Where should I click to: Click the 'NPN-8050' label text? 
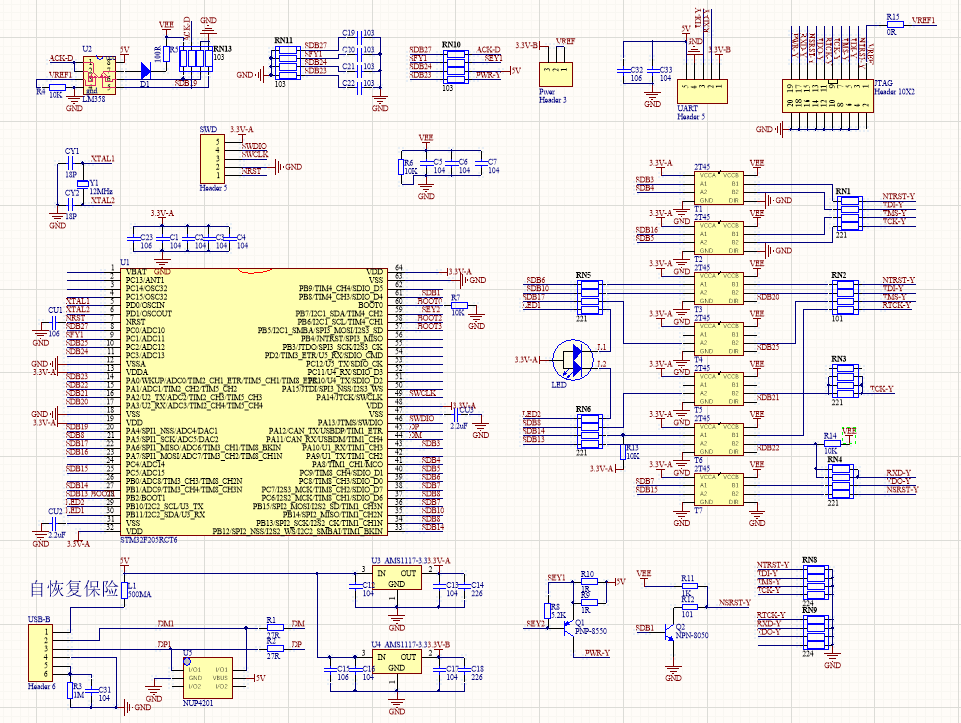[692, 635]
